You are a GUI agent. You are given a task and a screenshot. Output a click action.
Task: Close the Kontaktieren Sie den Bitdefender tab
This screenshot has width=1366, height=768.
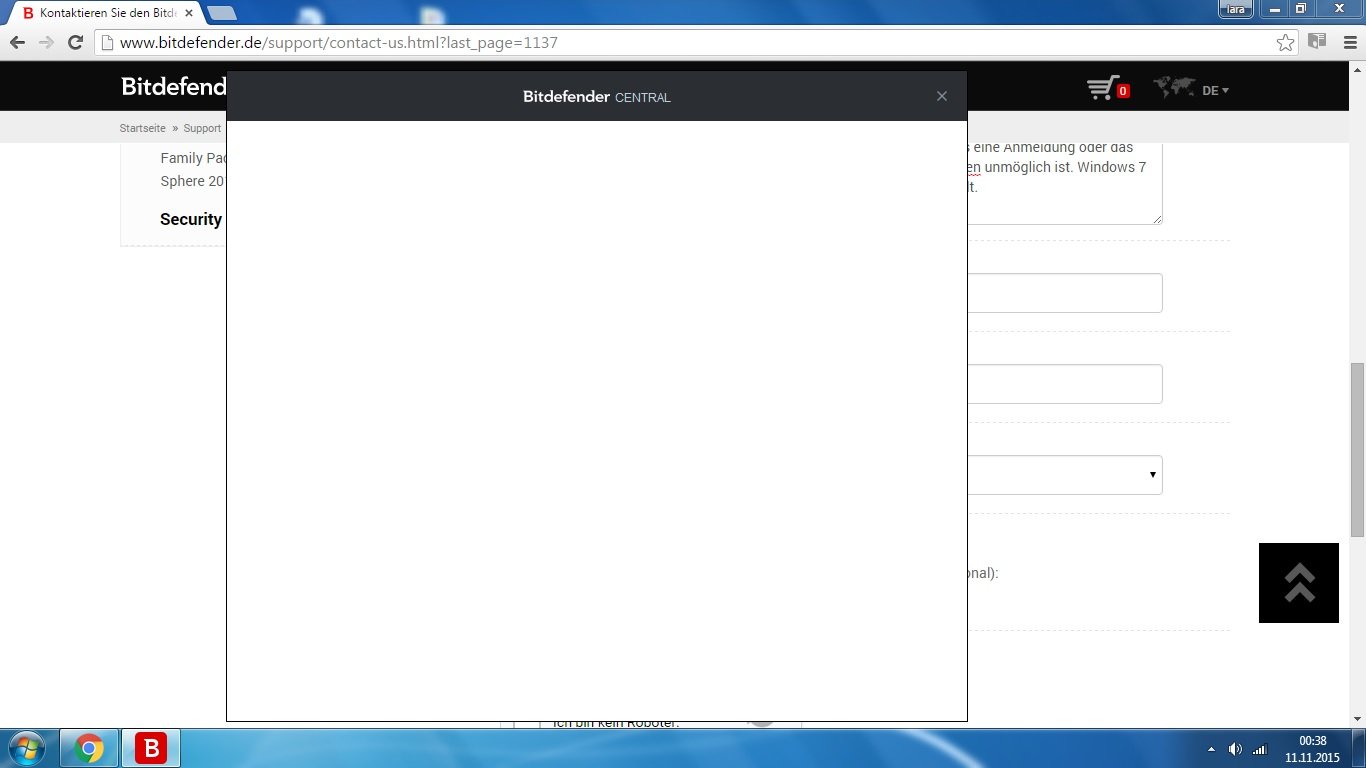[x=189, y=13]
